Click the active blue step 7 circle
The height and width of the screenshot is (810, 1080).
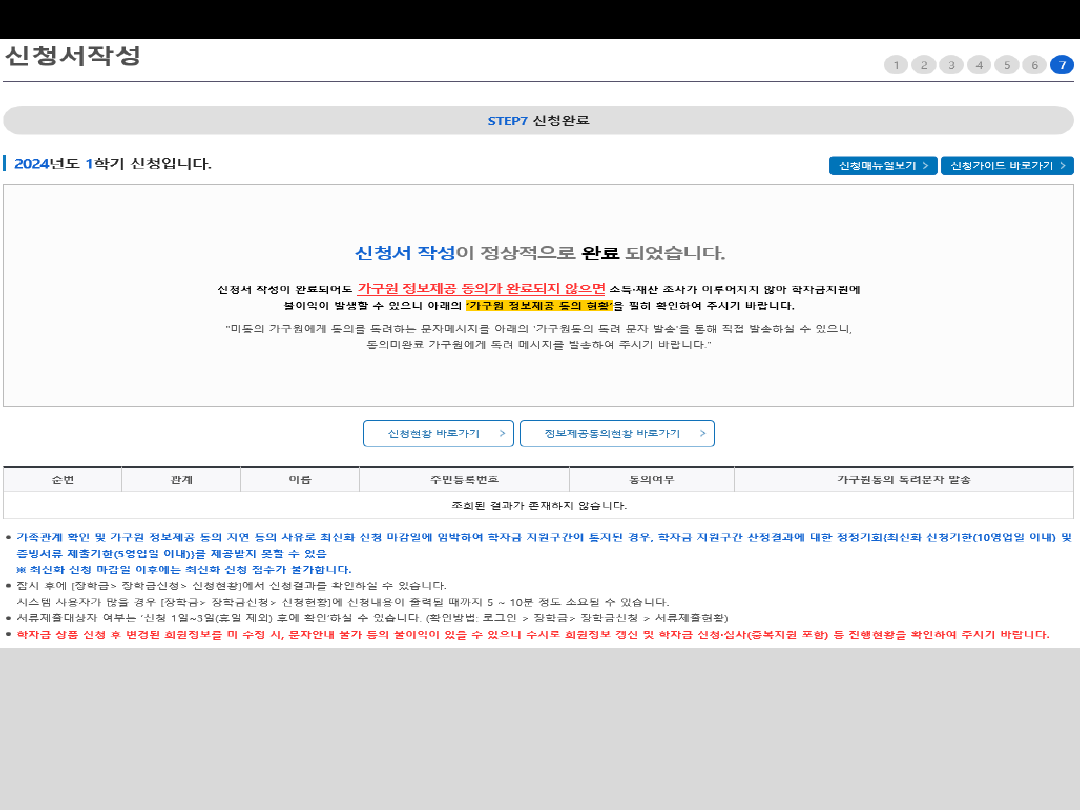pyautogui.click(x=1061, y=65)
